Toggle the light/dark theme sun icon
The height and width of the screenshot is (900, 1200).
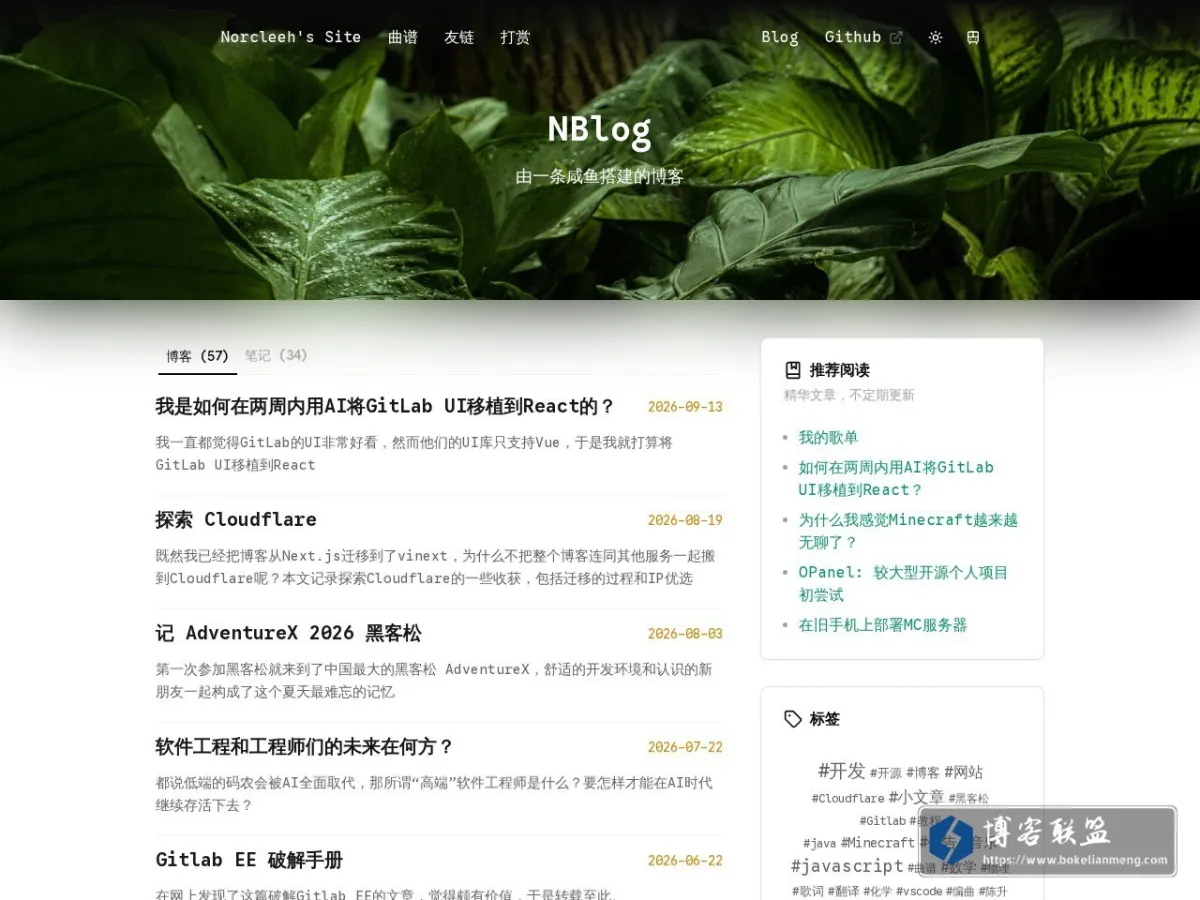[935, 37]
